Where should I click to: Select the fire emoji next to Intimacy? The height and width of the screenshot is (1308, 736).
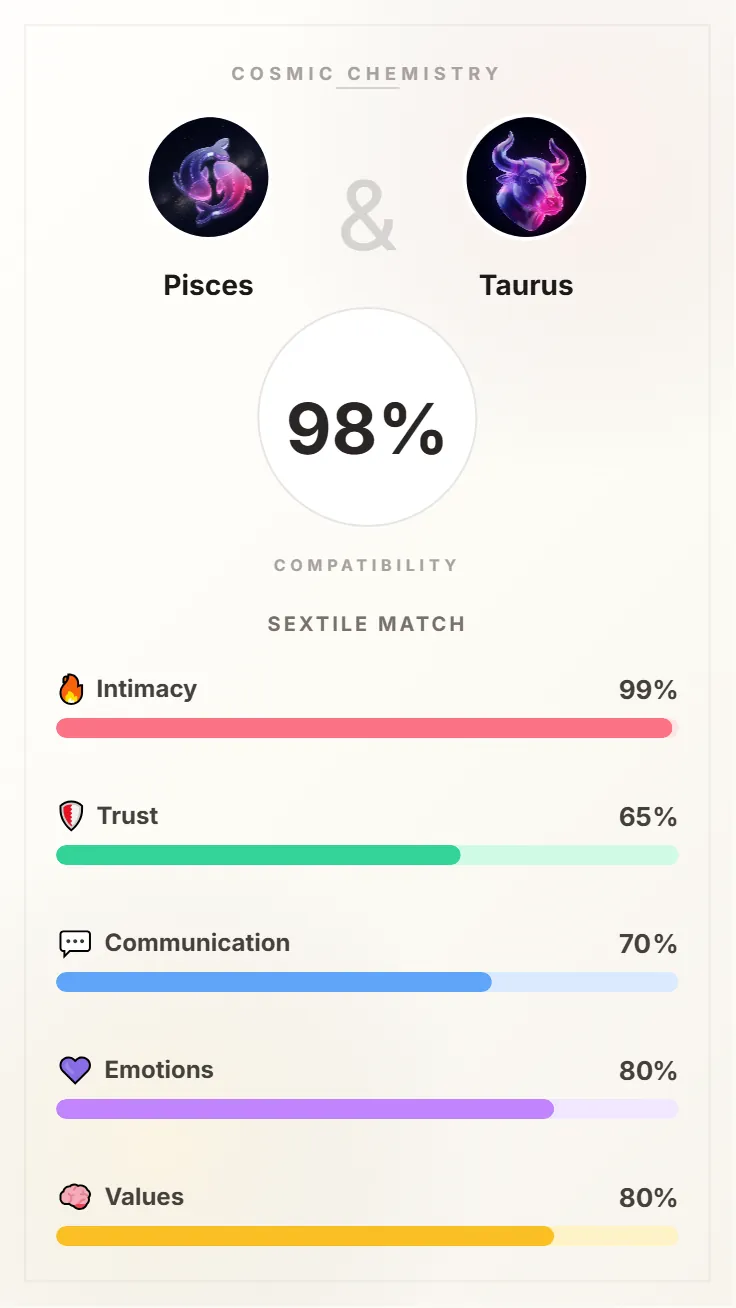click(71, 688)
